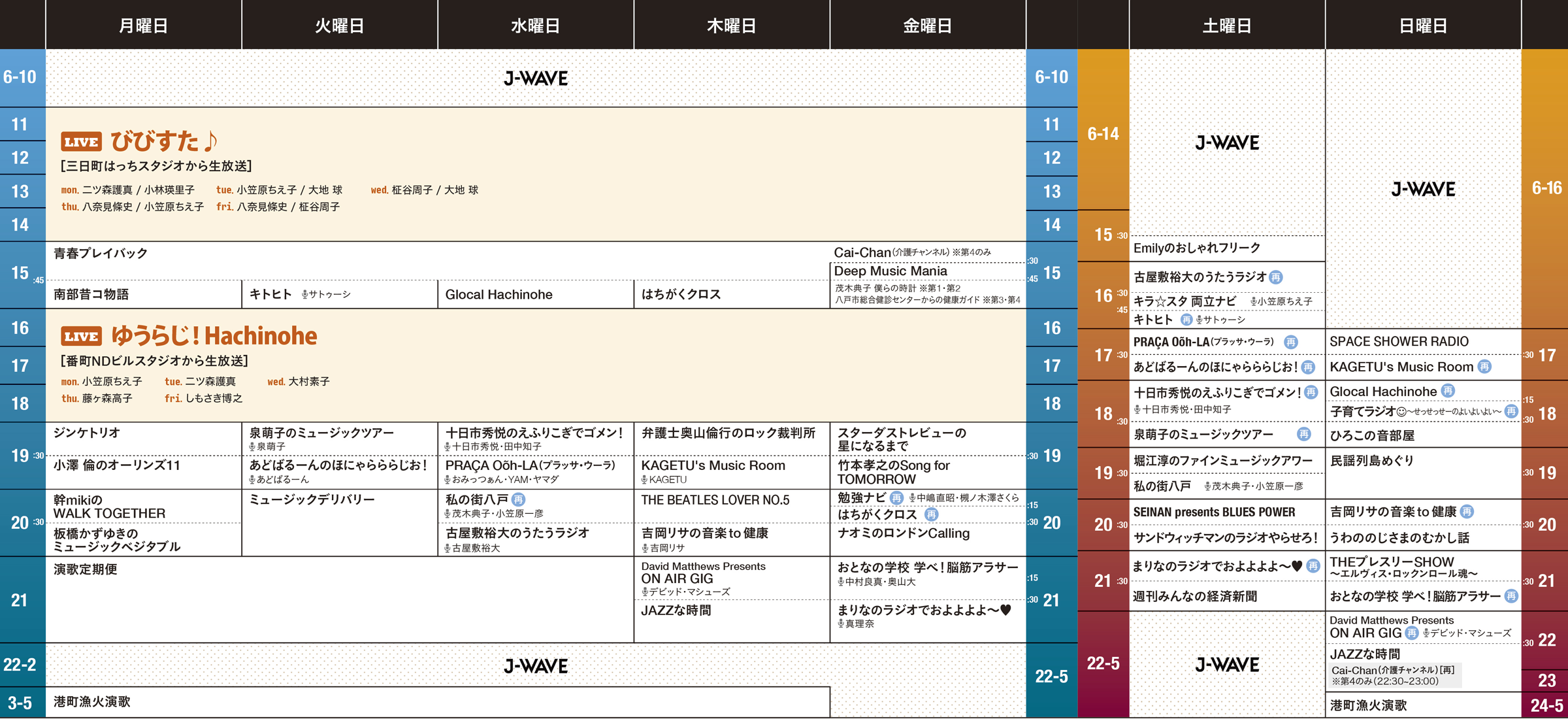Screen dimensions: 1568x719
Task: Click 港町漁火演歌 in weekday 3-5 row
Action: point(92,702)
